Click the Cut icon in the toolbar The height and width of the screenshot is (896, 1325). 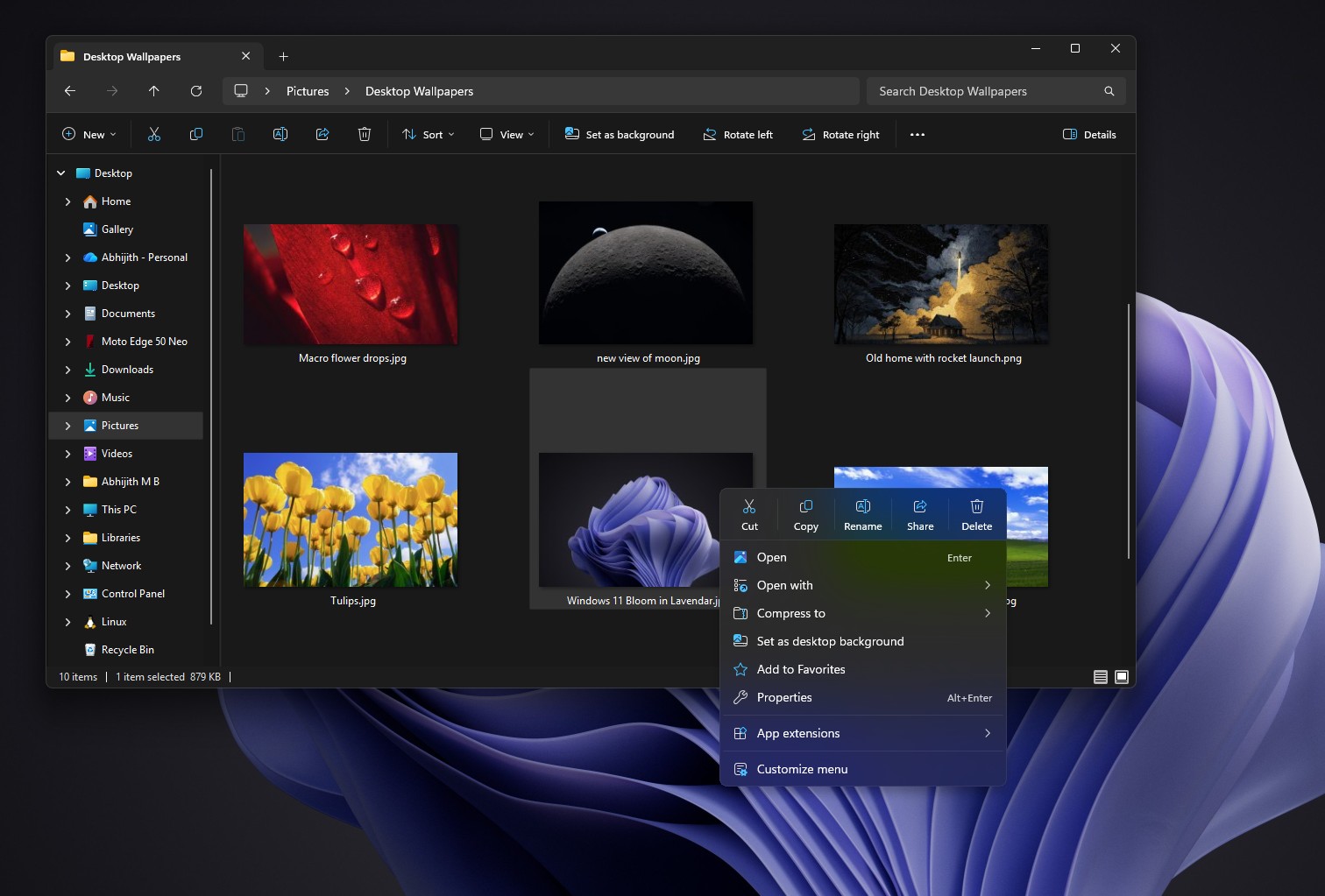click(154, 134)
